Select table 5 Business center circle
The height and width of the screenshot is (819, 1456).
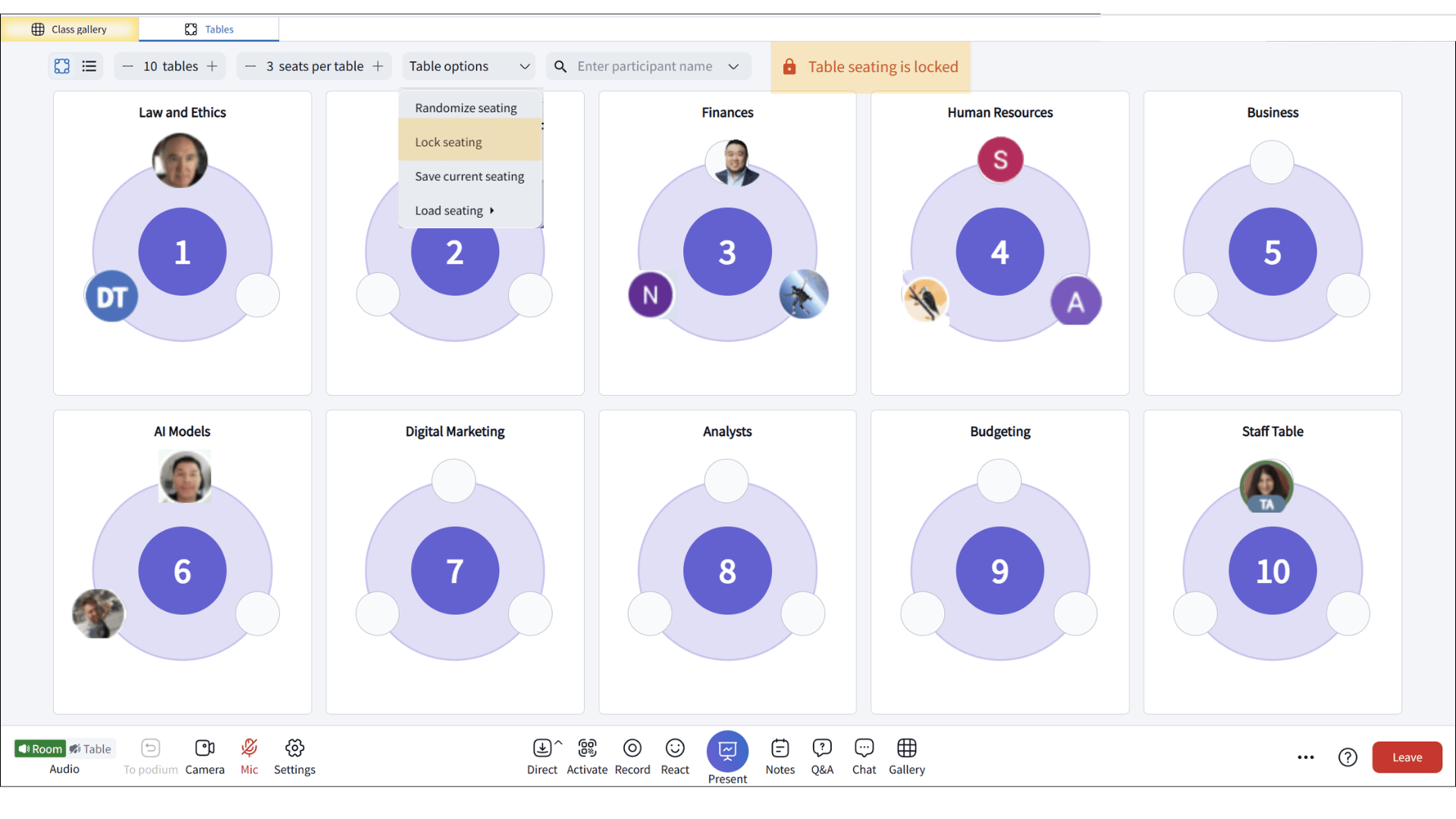pos(1272,252)
